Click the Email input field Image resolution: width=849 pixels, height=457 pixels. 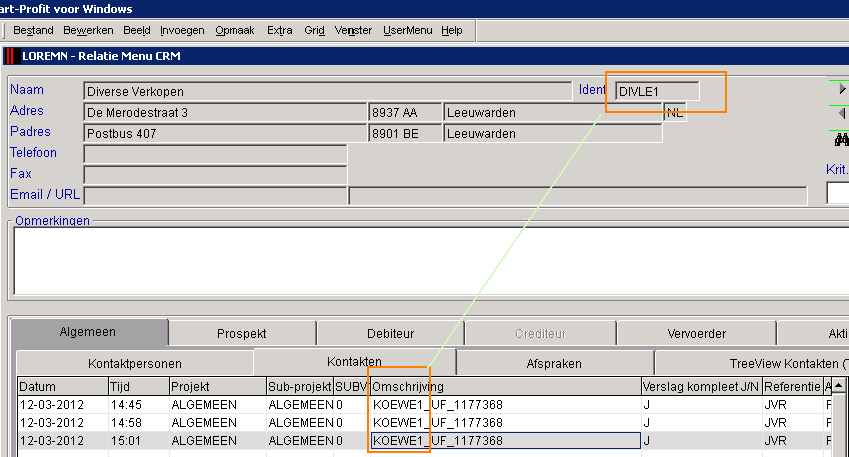[215, 196]
